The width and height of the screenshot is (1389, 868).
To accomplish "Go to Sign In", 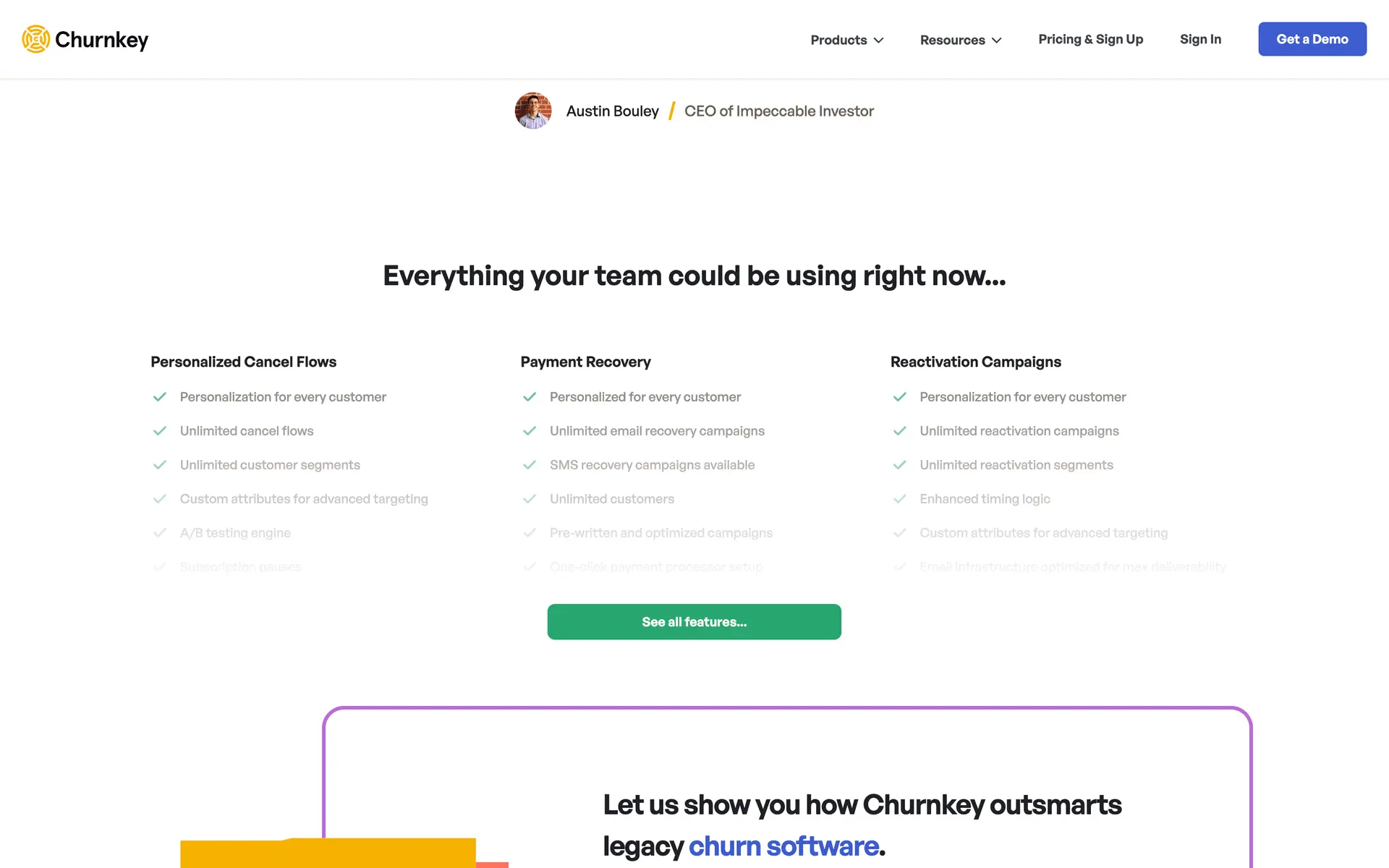I will [1200, 39].
